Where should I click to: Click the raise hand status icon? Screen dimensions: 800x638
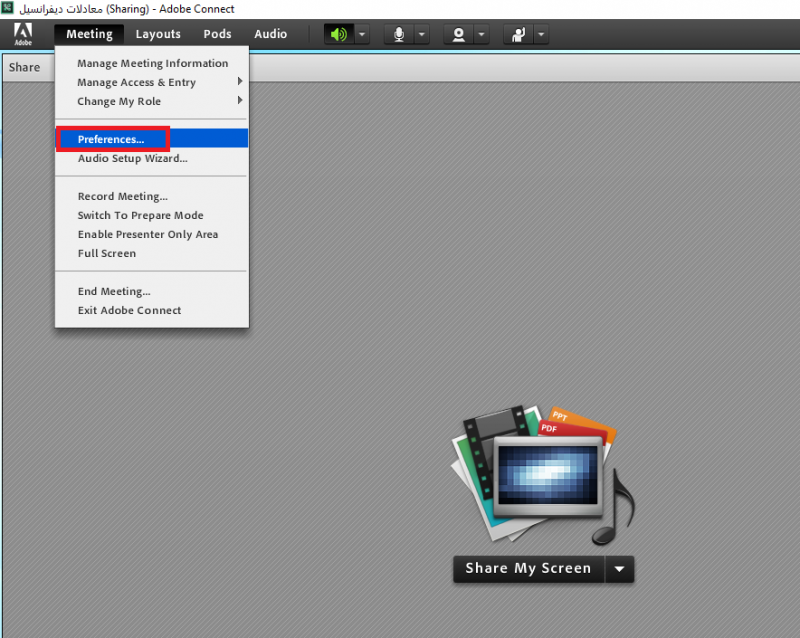518,34
